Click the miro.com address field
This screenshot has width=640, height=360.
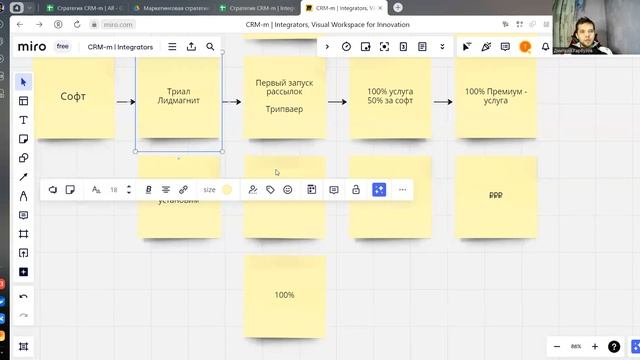pyautogui.click(x=118, y=24)
